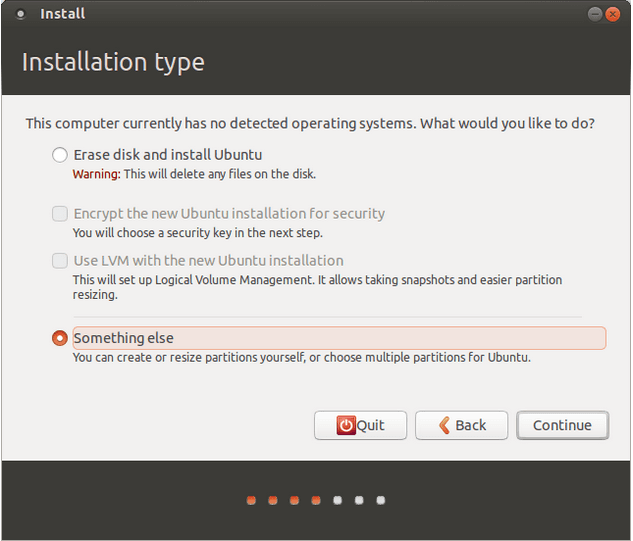This screenshot has width=633, height=541.
Task: Check Encrypt the new Ubuntu installation checkbox
Action: [x=60, y=214]
